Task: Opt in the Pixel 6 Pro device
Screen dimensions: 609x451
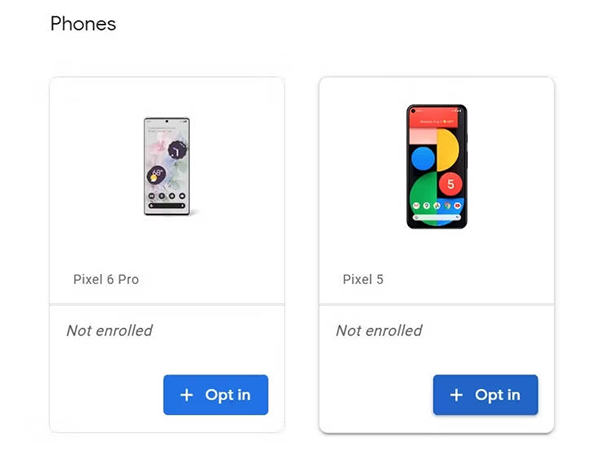Action: click(x=215, y=395)
